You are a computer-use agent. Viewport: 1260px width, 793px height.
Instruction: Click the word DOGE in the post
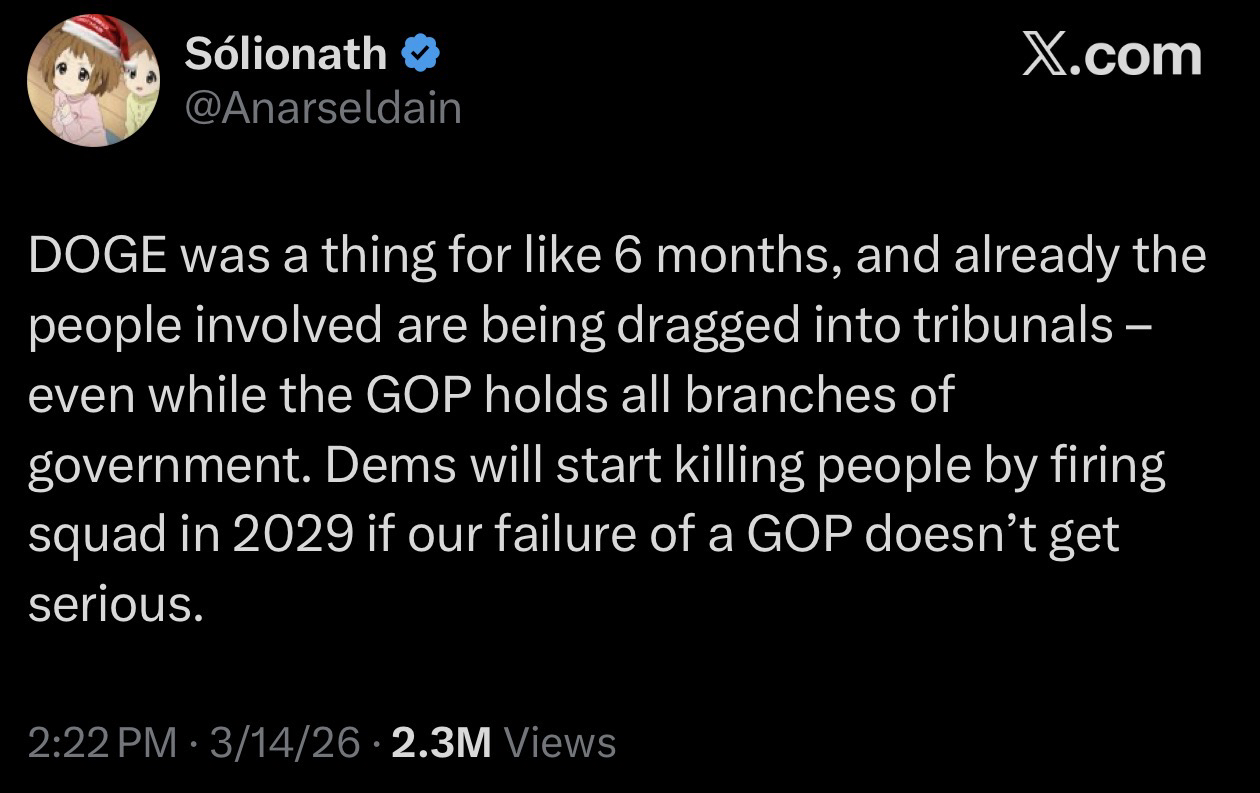(96, 258)
